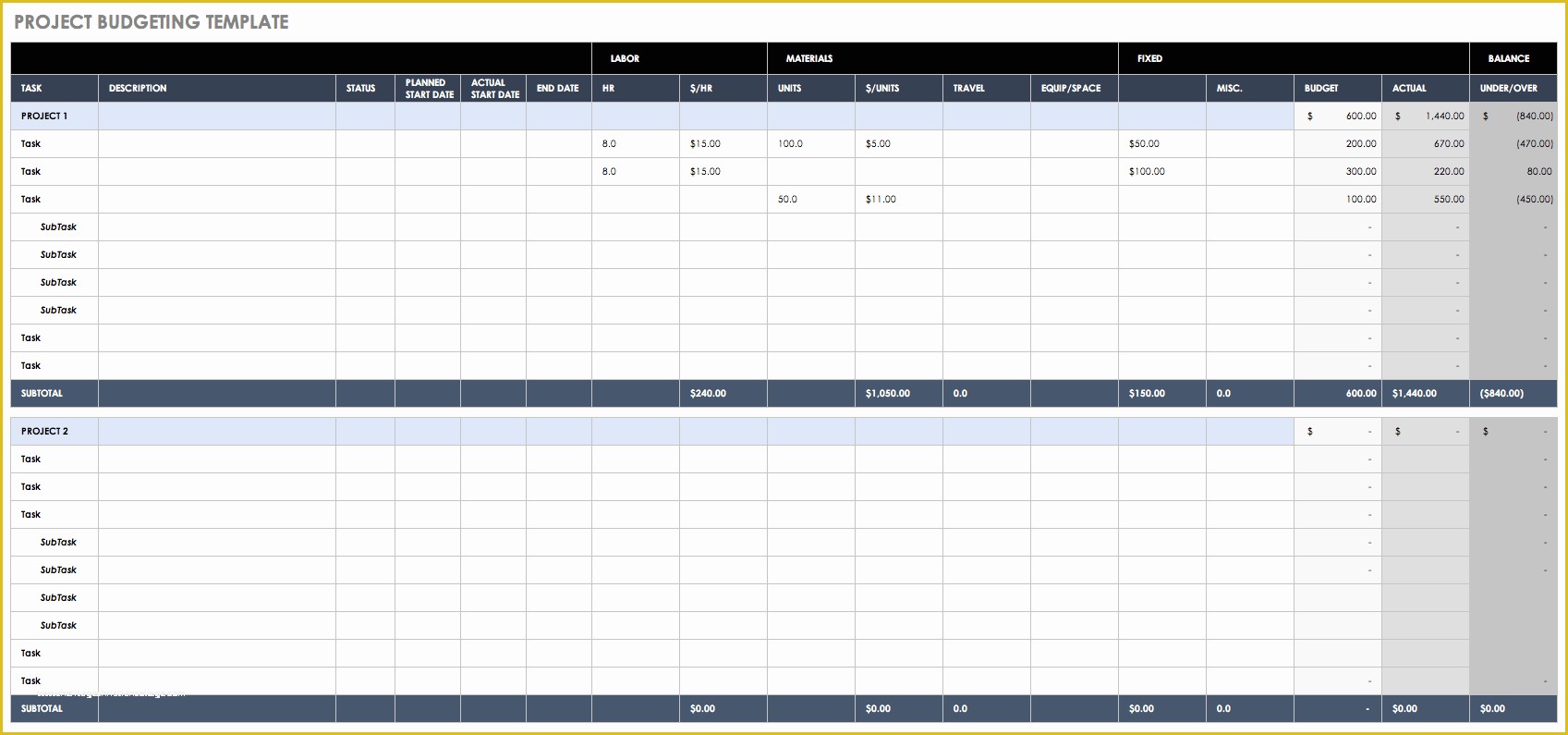Click the $1,440.00 actual subtotal cell
The image size is (1568, 735).
[x=1426, y=393]
